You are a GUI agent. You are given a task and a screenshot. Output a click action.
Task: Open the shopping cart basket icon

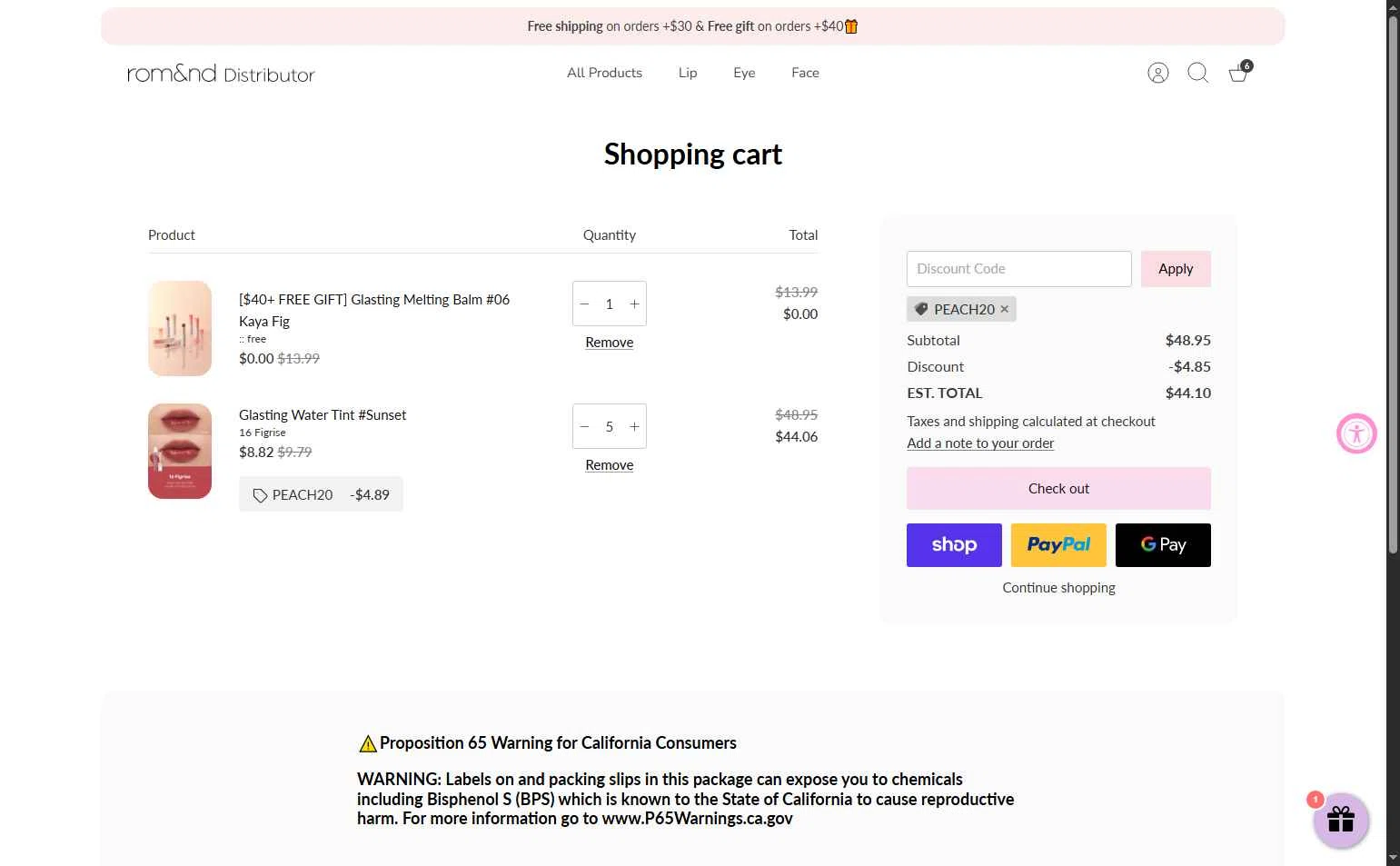pyautogui.click(x=1239, y=72)
